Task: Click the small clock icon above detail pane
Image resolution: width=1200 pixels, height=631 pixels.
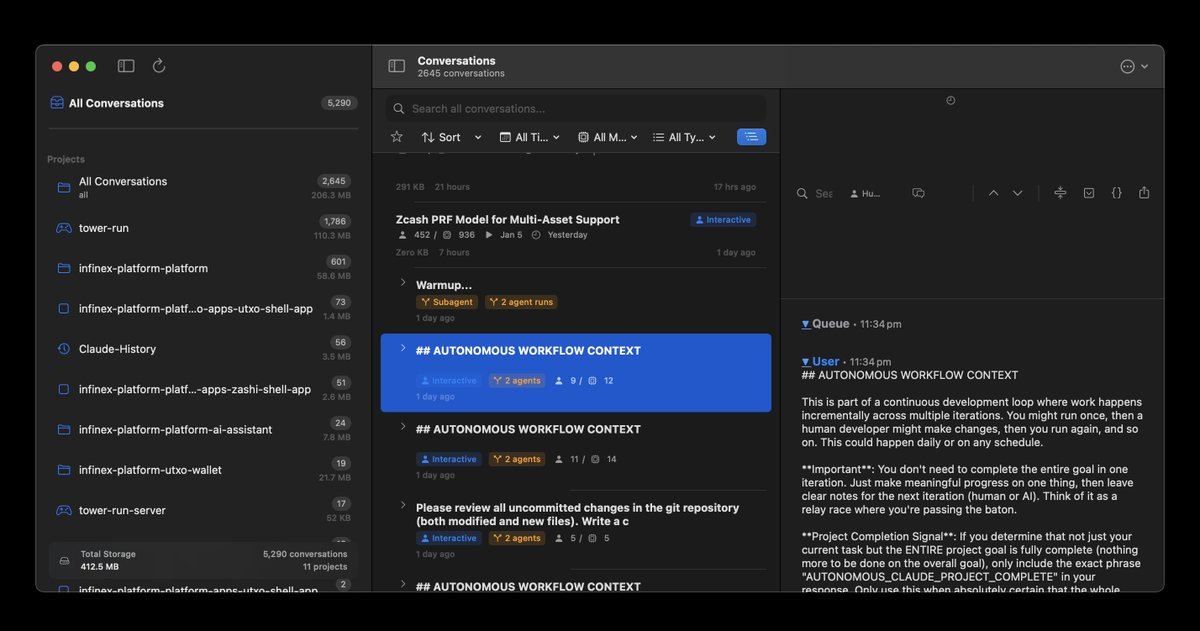Action: (x=950, y=100)
